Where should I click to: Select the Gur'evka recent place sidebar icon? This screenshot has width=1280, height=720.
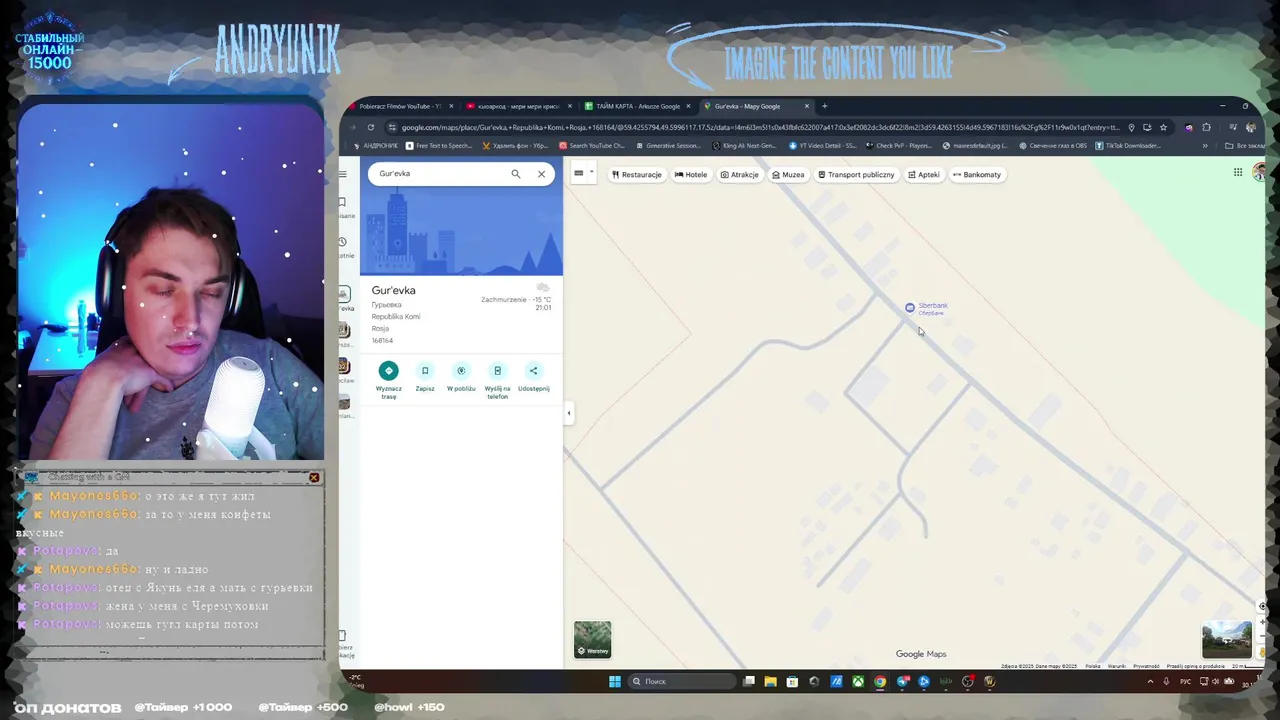pyautogui.click(x=344, y=296)
